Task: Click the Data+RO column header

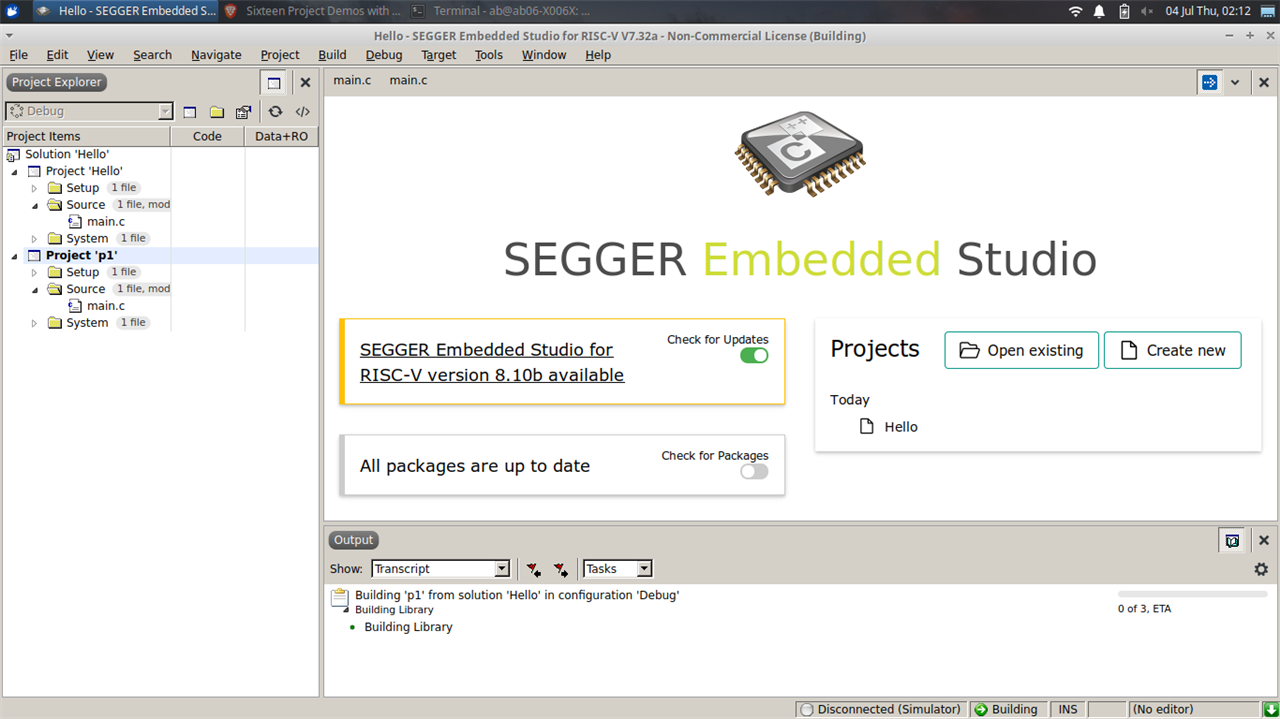Action: 282,136
